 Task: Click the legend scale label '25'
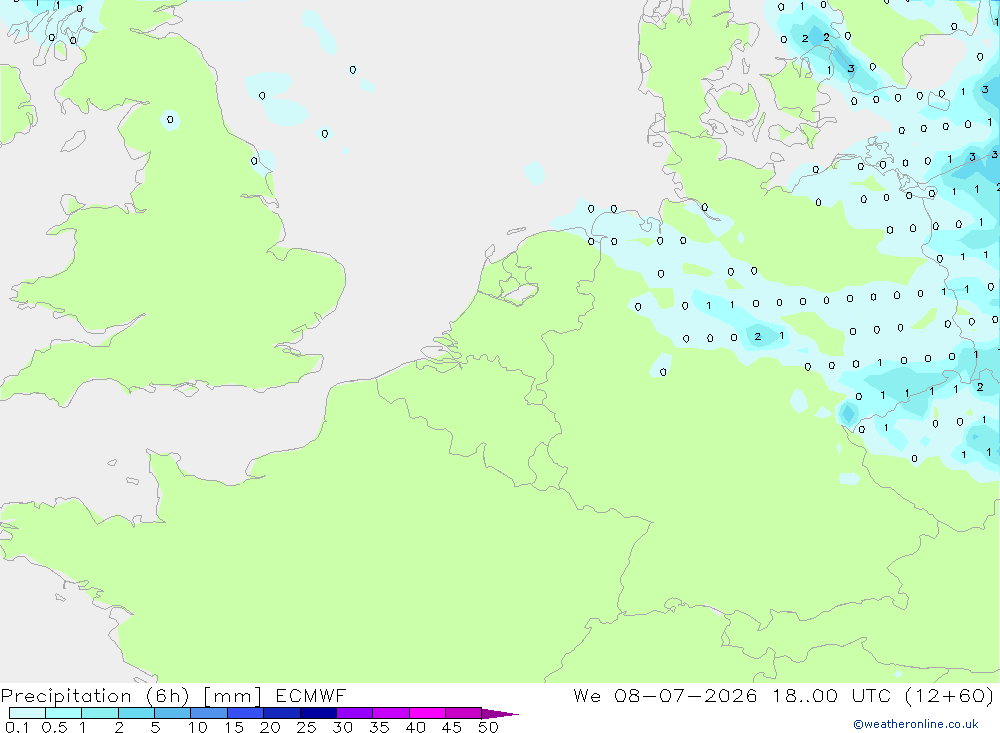[306, 727]
